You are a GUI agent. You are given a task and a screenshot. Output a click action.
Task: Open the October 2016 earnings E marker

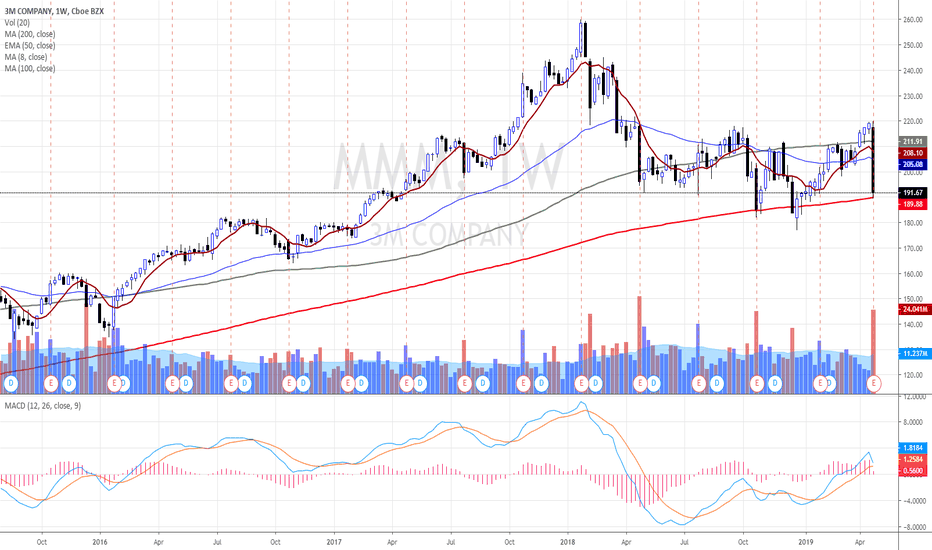coord(289,384)
